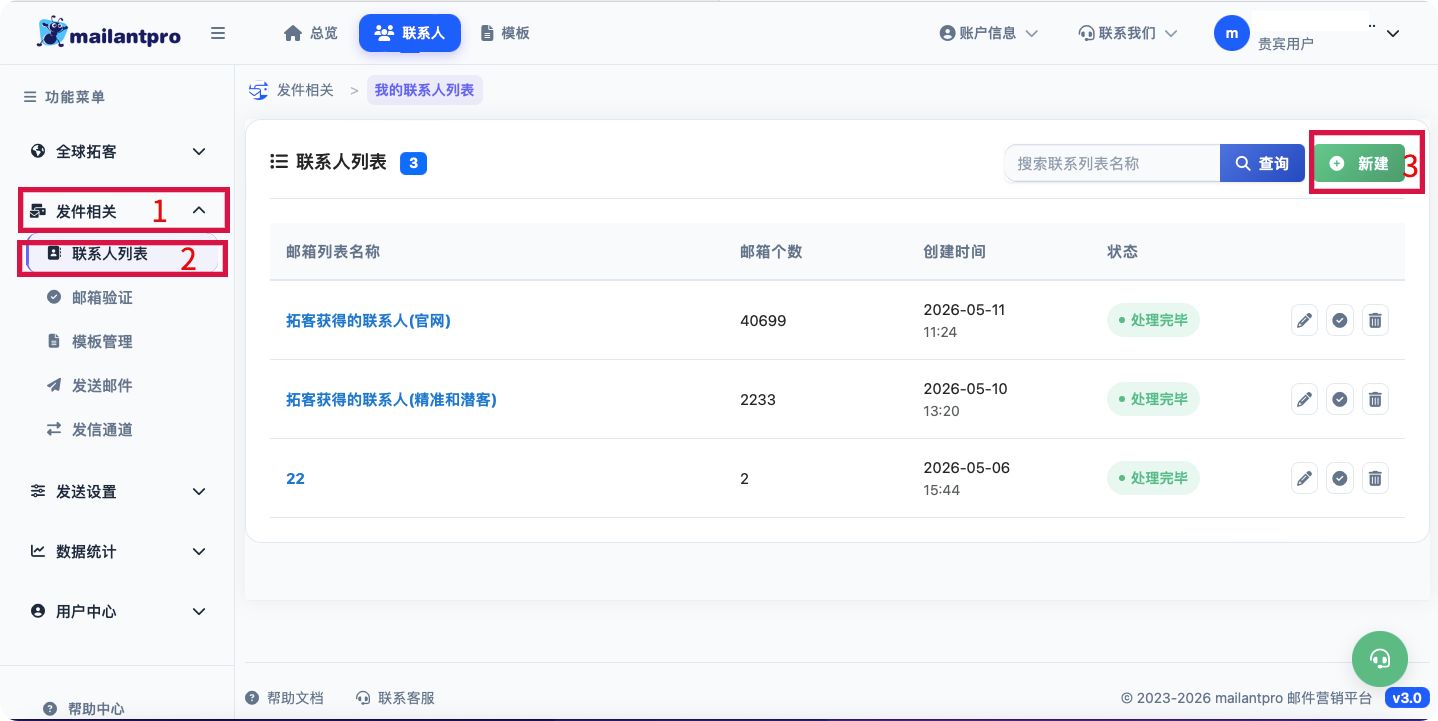Click the 处理完毕 status of the 官网 list
The width and height of the screenshot is (1438, 721).
click(1153, 320)
